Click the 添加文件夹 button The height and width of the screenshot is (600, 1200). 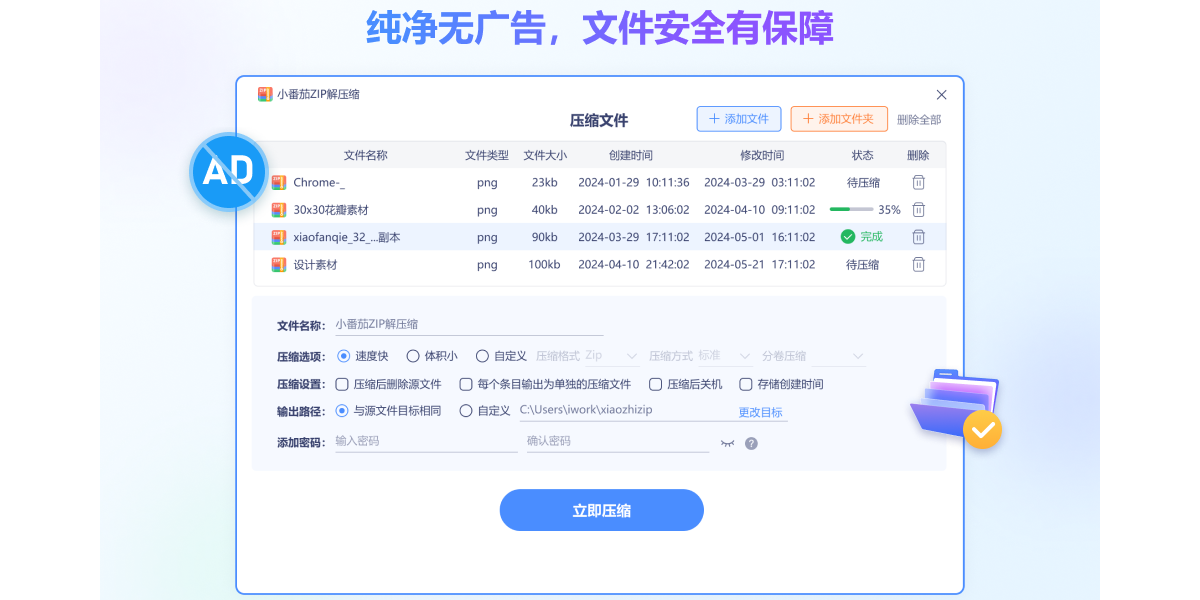pyautogui.click(x=839, y=119)
